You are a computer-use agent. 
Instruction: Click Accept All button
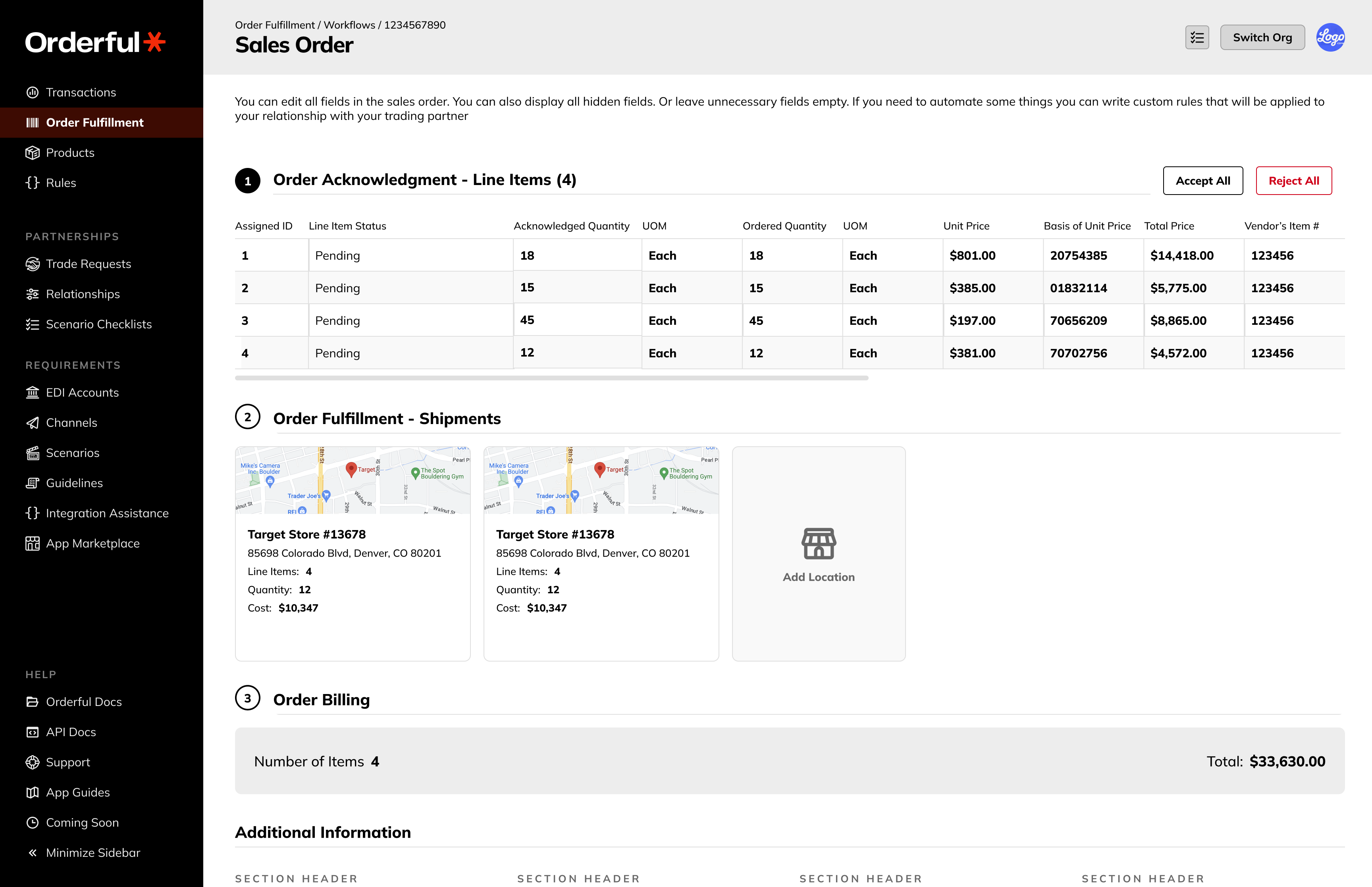(x=1203, y=181)
